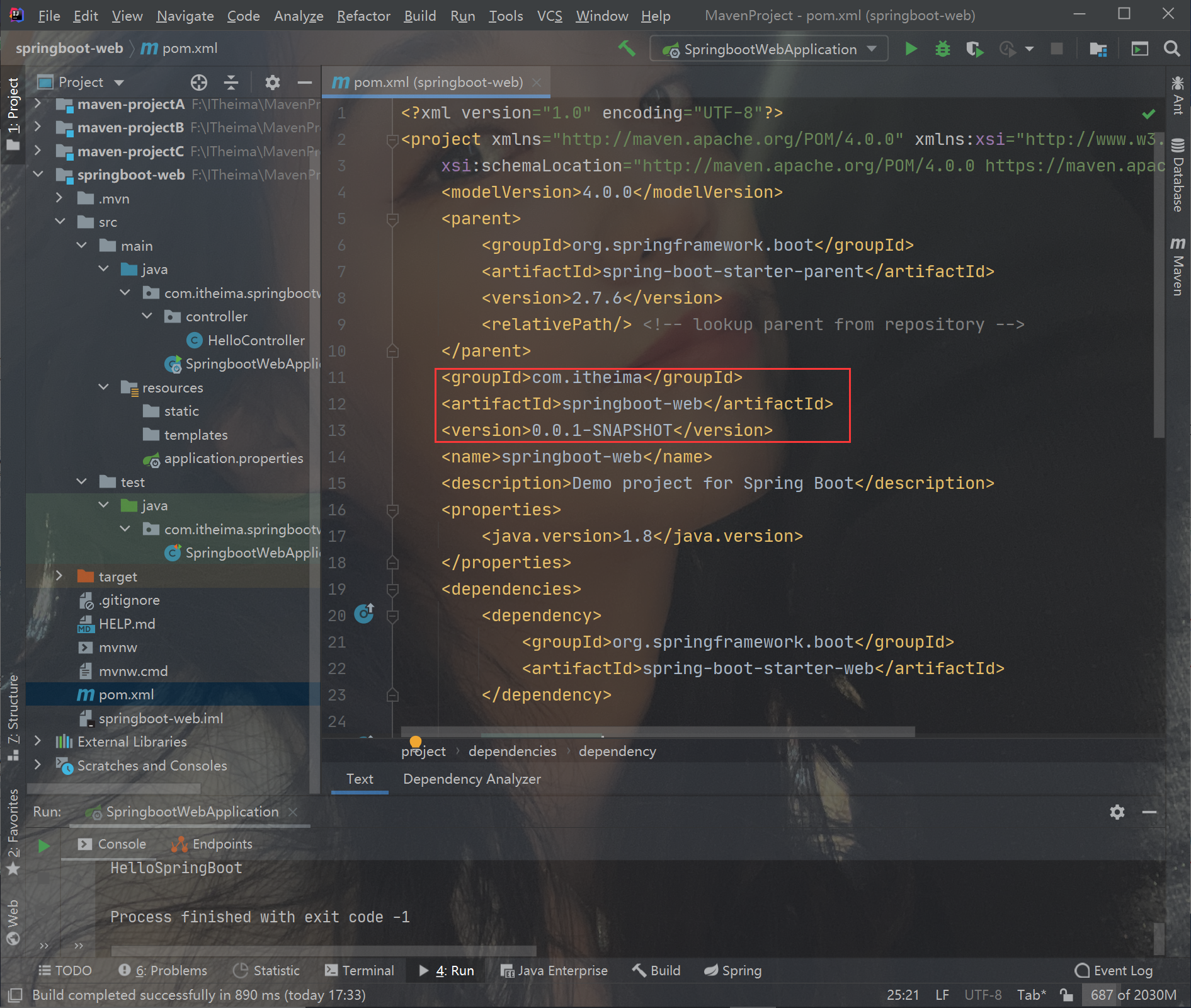Expand the maven-projectC module

38,151
